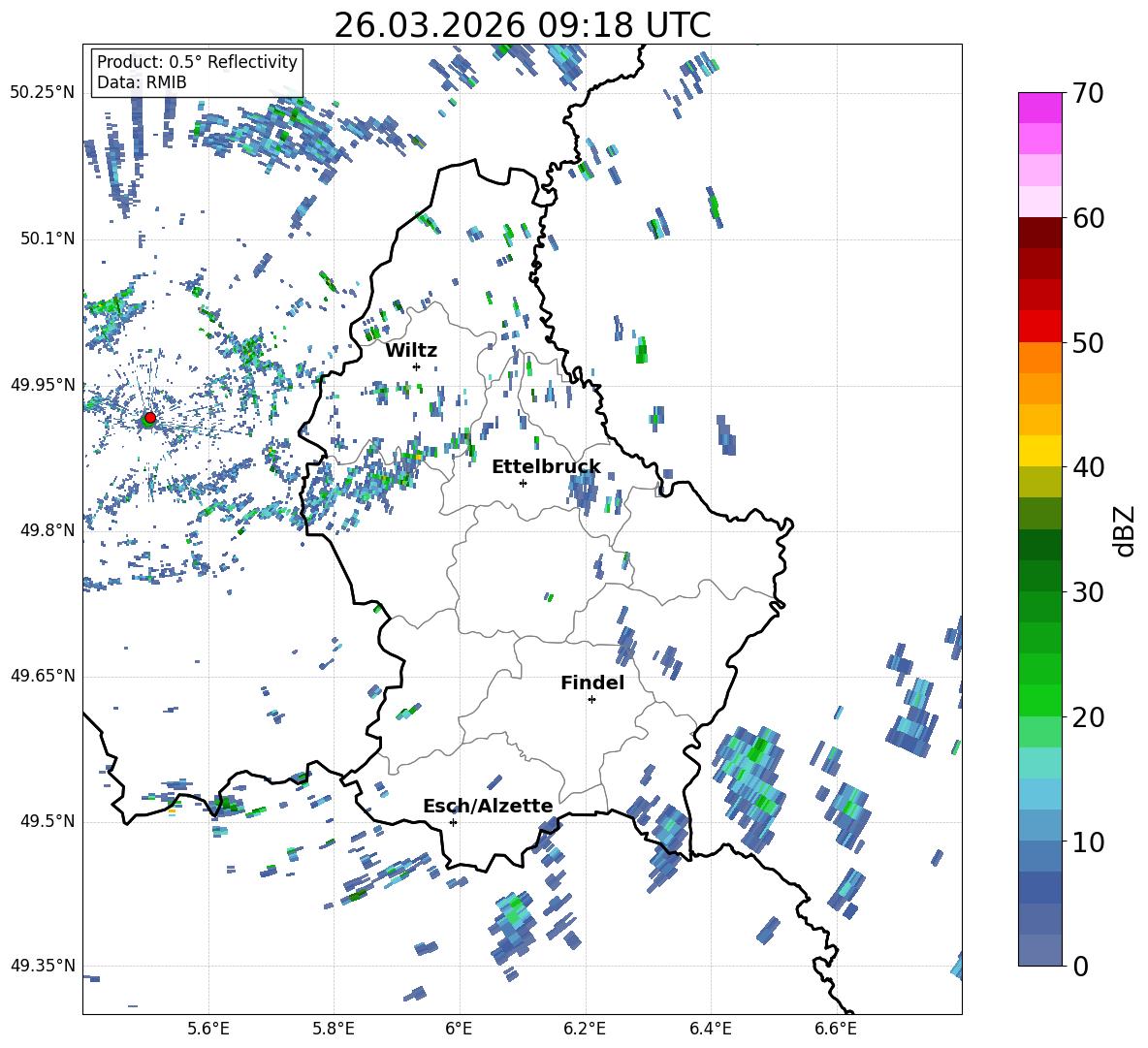Click the 49.8°N latitude label
The width and height of the screenshot is (1148, 1048).
coord(47,530)
